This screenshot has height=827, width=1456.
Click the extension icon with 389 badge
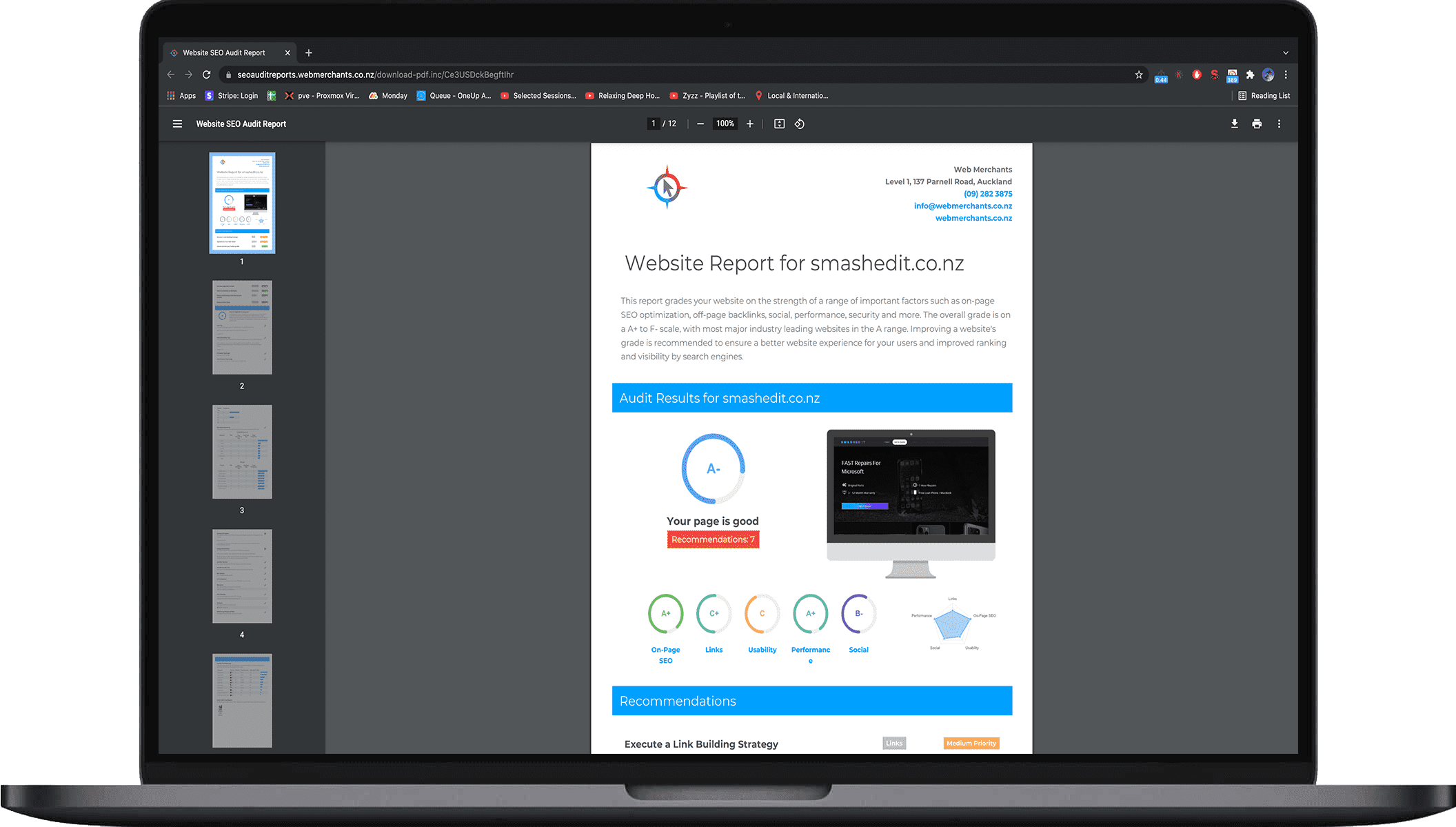(x=1232, y=76)
